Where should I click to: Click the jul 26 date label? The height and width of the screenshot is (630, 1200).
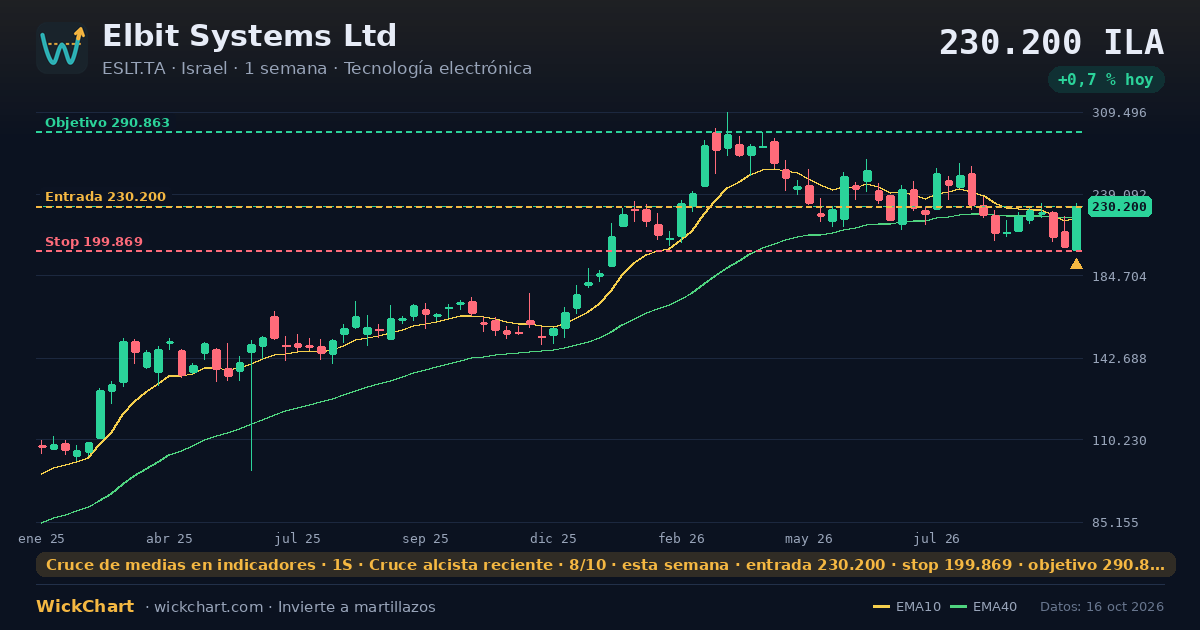(x=937, y=538)
